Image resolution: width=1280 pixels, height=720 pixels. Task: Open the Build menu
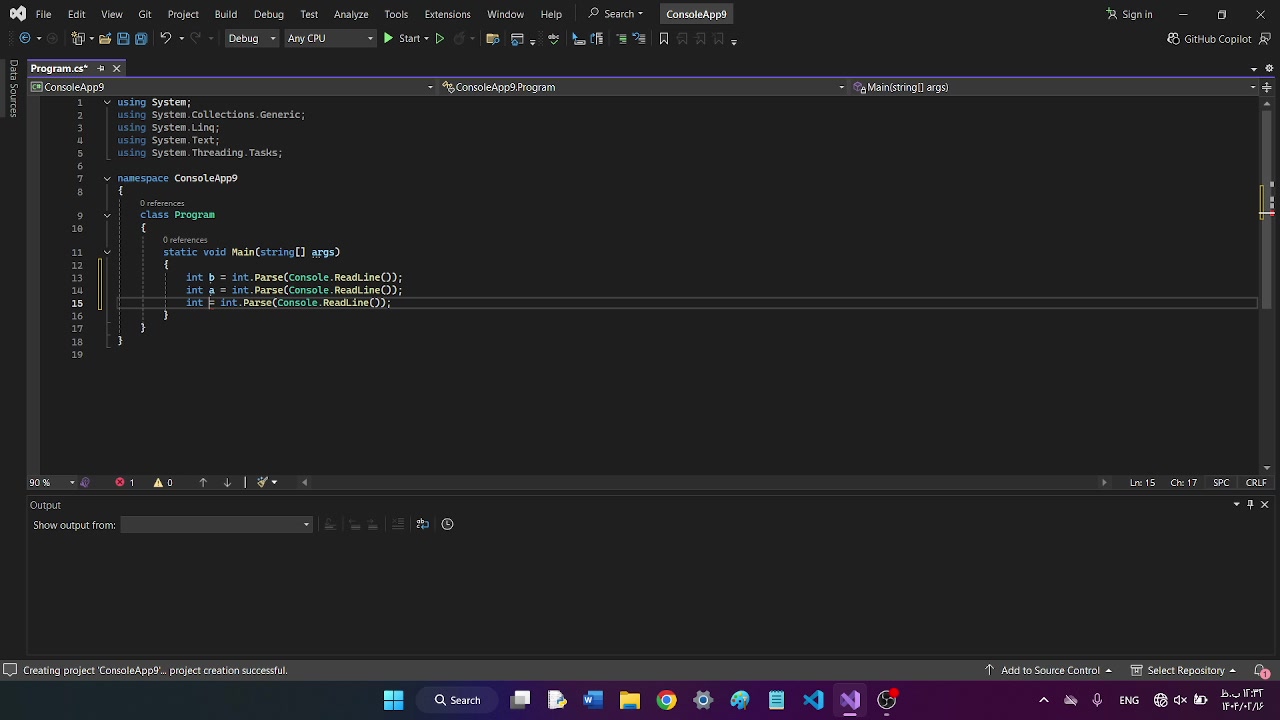225,14
